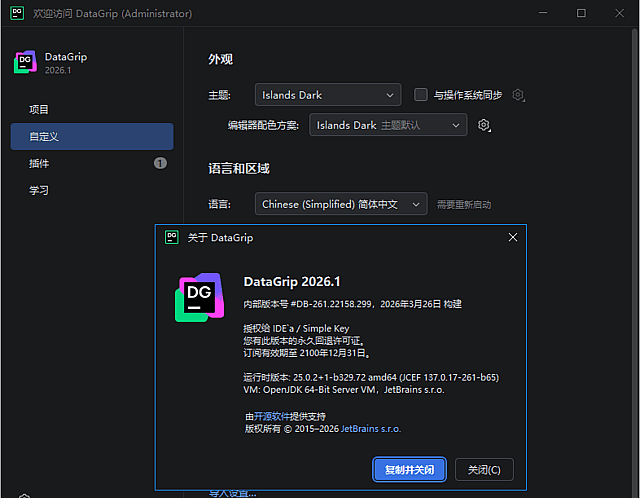Open the 语言 Chinese (Simplified) dropdown
Screen dimensions: 640x498
(341, 204)
